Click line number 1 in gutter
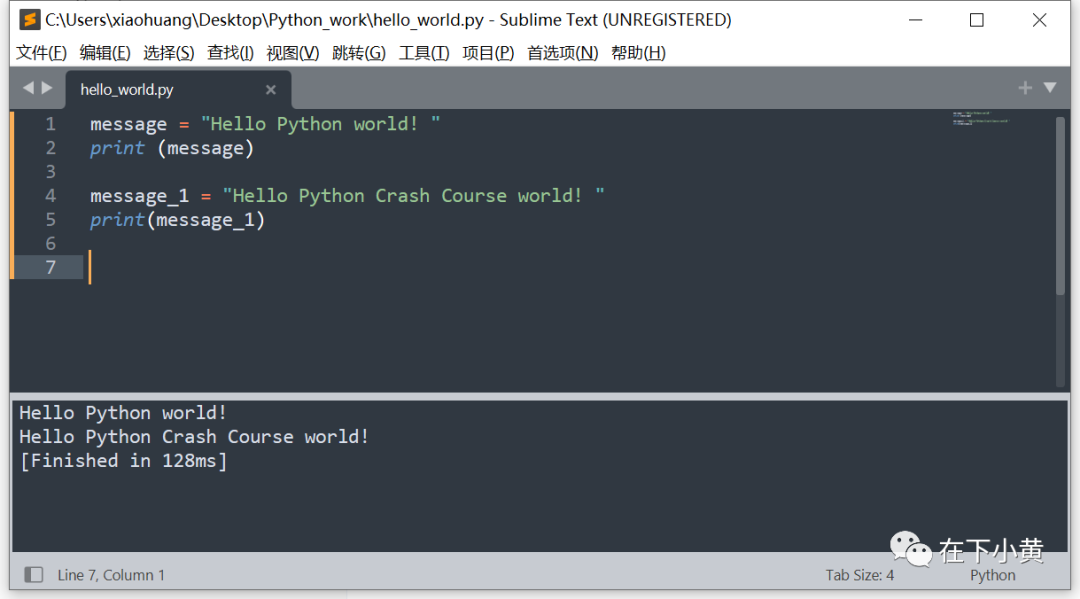Screen dimensions: 1080x599 (50, 124)
